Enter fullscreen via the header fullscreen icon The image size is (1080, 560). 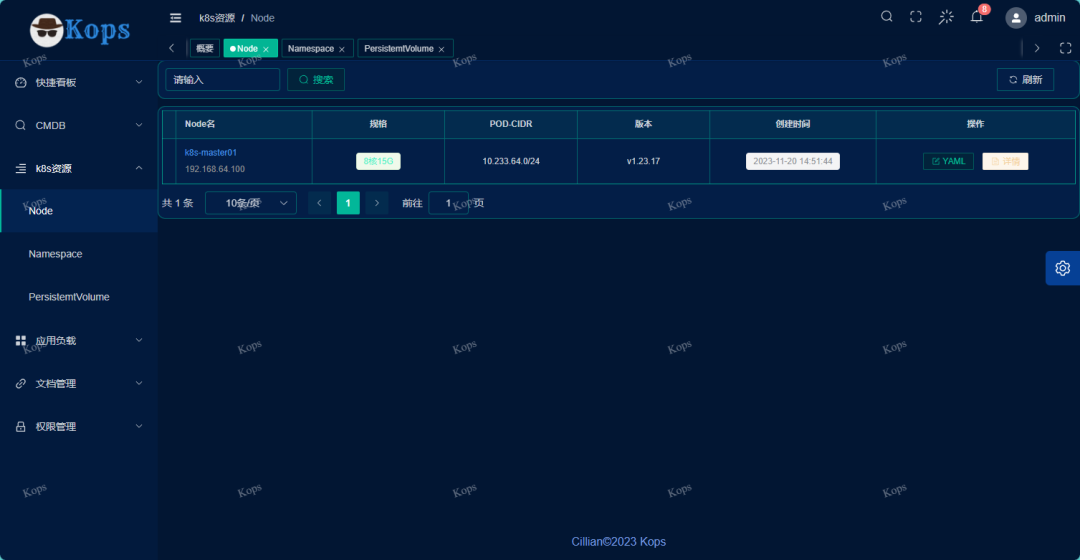click(x=915, y=17)
